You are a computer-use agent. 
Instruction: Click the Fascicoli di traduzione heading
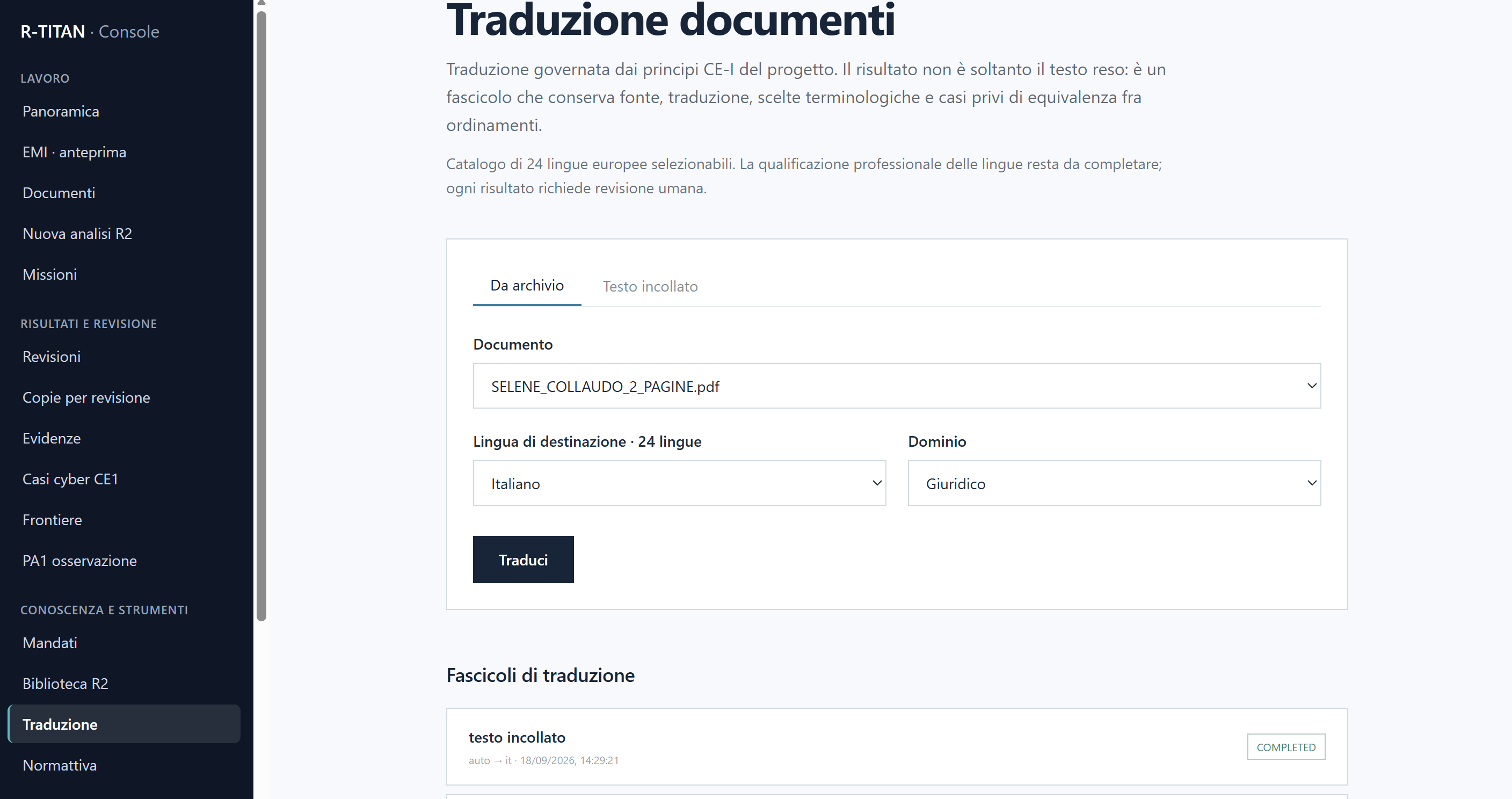click(541, 675)
